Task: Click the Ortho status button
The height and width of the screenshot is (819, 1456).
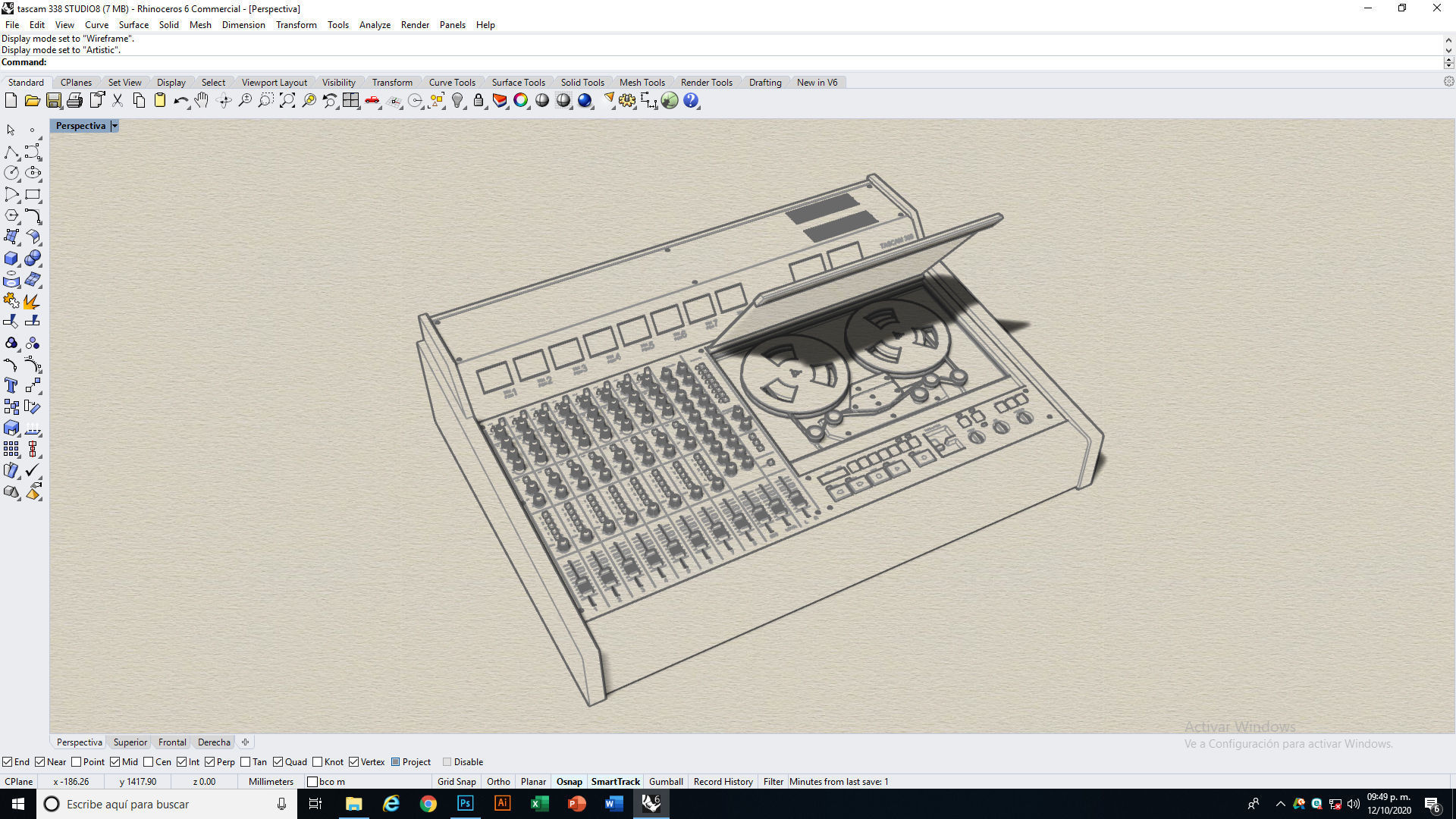Action: [498, 782]
